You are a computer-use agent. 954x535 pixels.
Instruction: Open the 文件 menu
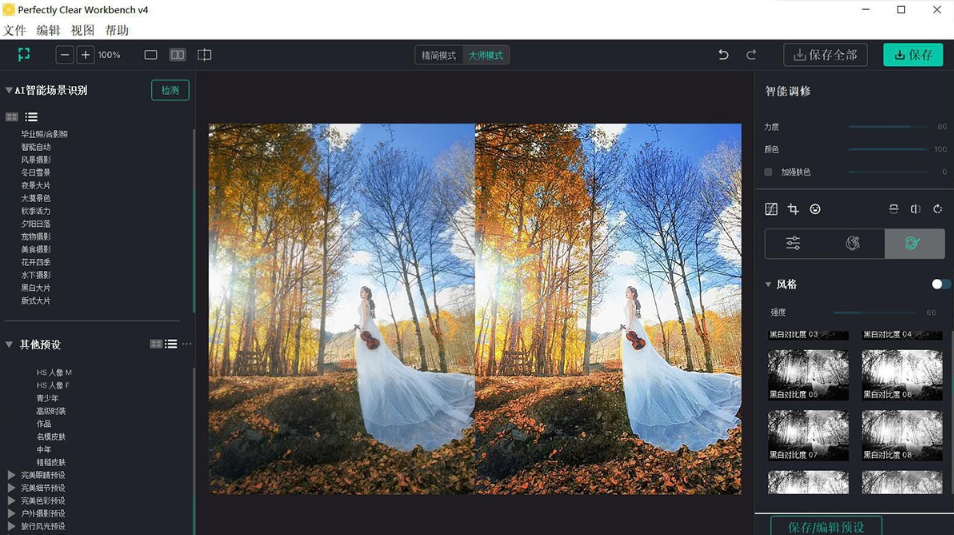coord(15,30)
